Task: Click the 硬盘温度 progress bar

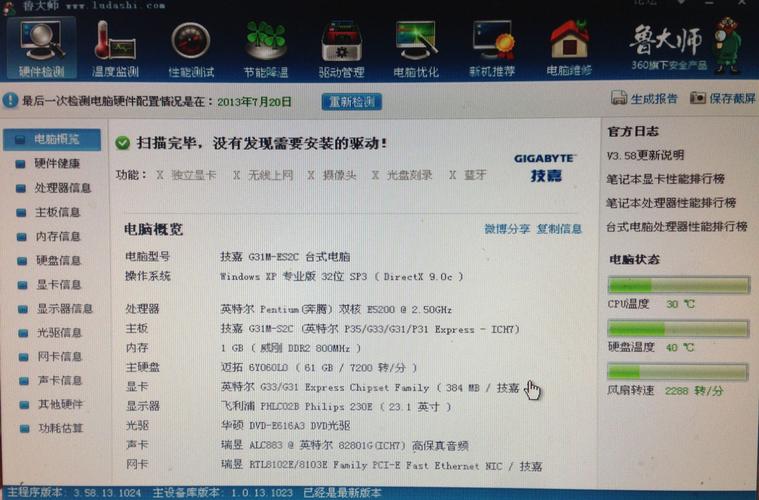Action: 678,329
